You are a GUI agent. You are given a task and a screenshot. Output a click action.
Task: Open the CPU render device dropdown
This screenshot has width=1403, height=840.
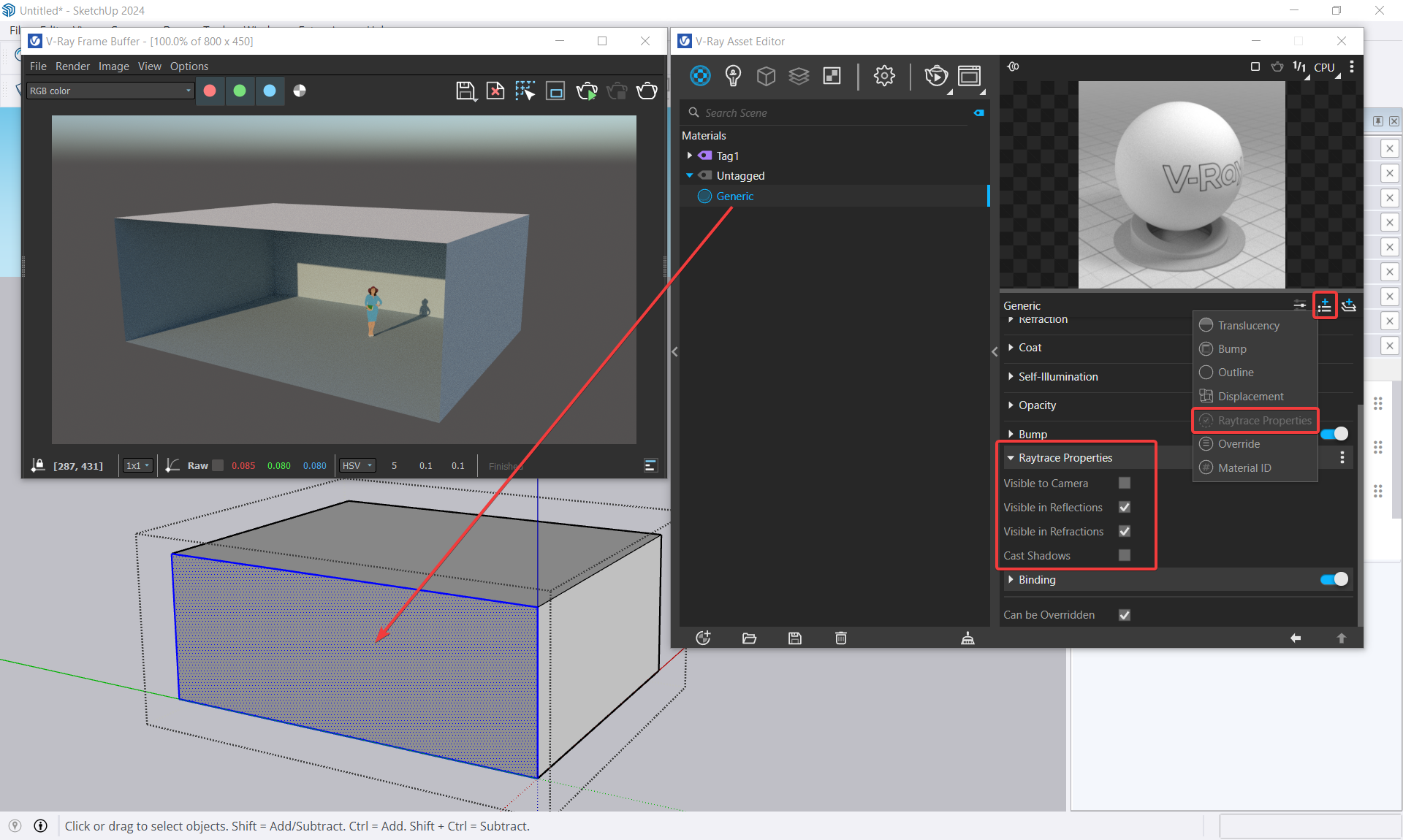pos(1326,67)
